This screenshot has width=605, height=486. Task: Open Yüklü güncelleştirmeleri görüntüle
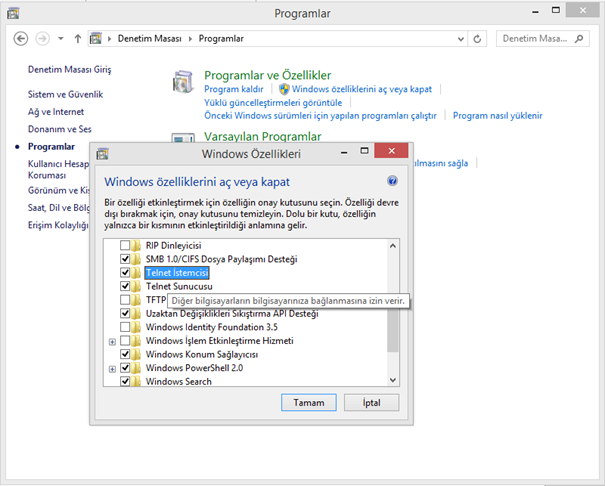pos(273,103)
